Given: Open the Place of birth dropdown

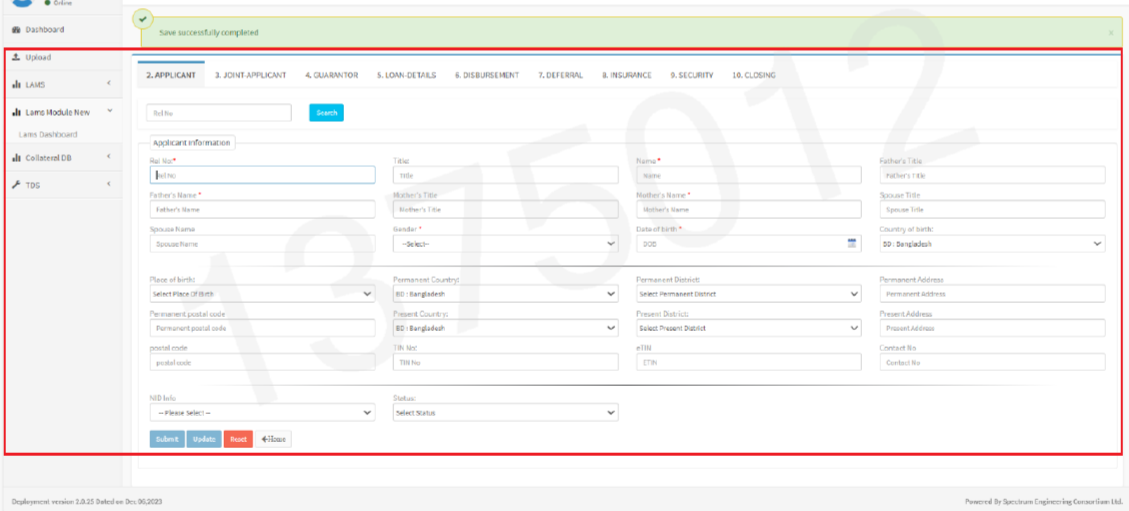Looking at the screenshot, I should [x=262, y=295].
